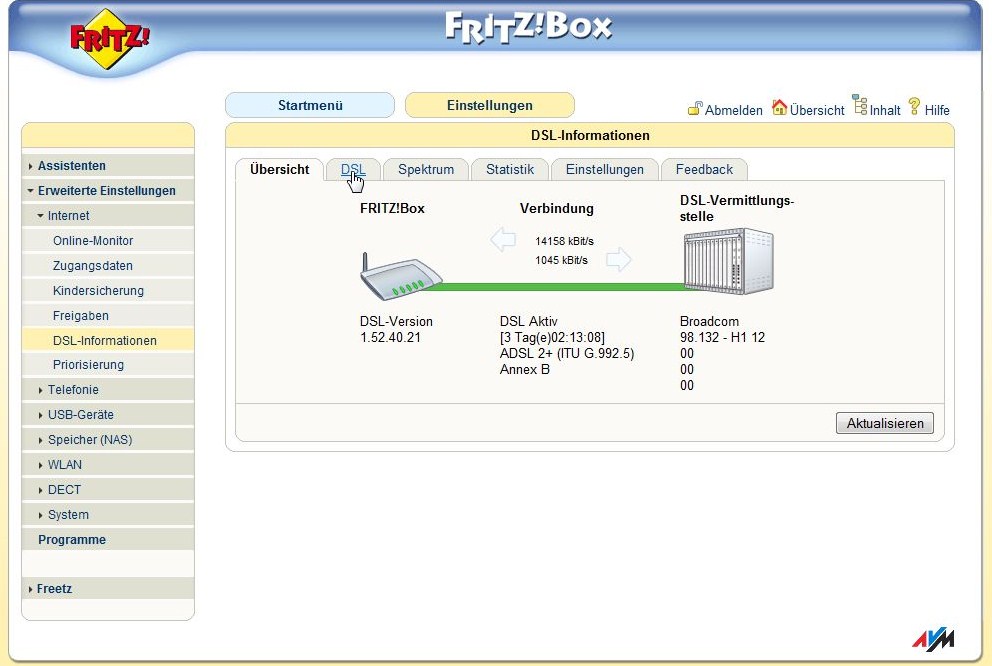Click the 98.132 - H1 12 value
992x666 pixels.
click(722, 338)
